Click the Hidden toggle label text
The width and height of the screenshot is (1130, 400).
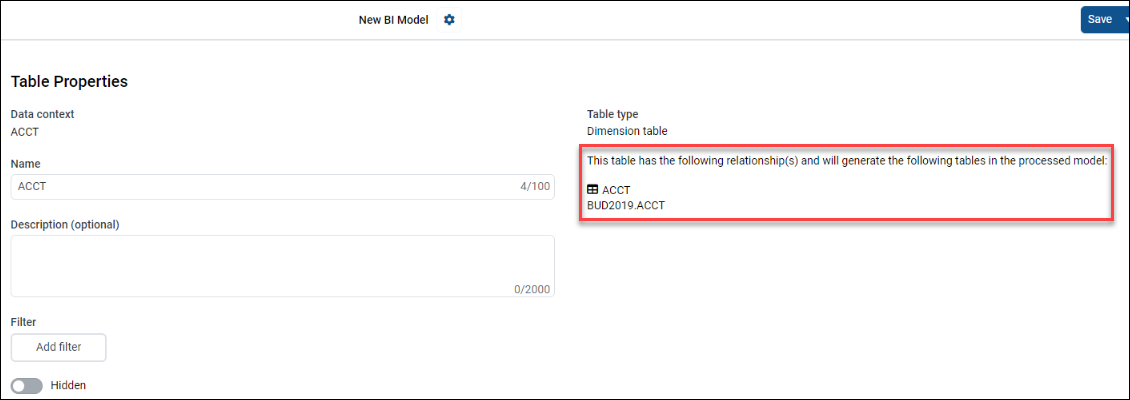click(68, 385)
